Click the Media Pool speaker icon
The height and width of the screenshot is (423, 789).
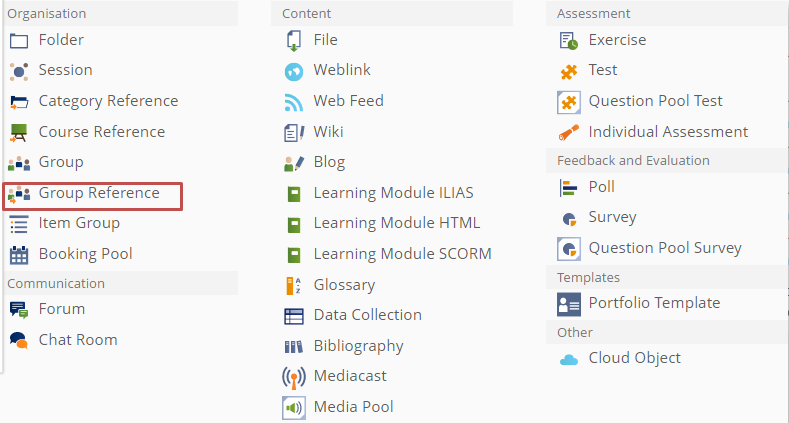[x=294, y=408]
